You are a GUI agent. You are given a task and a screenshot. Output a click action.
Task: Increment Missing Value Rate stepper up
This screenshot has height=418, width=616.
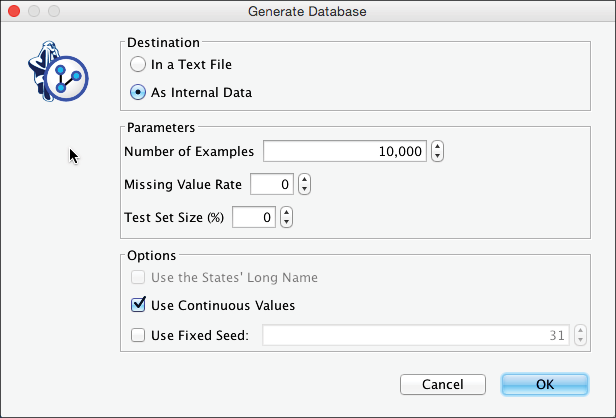pyautogui.click(x=305, y=180)
